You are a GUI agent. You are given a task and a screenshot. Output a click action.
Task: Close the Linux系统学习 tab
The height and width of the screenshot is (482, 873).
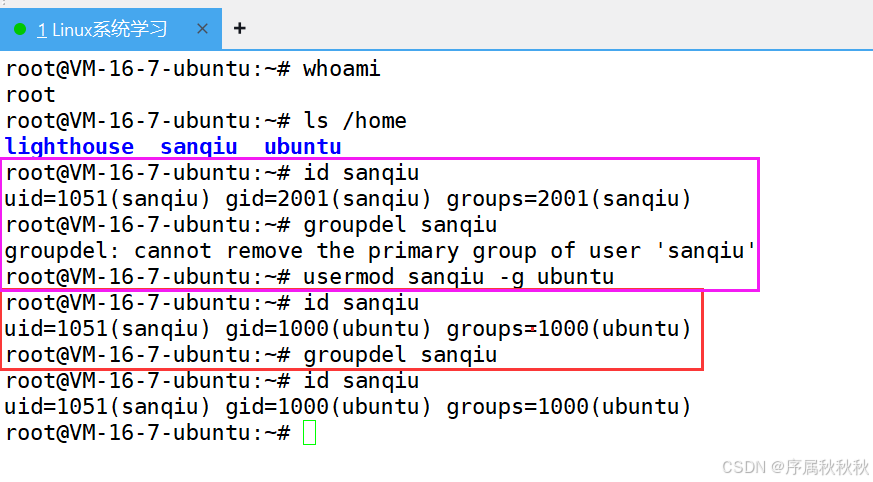point(202,29)
